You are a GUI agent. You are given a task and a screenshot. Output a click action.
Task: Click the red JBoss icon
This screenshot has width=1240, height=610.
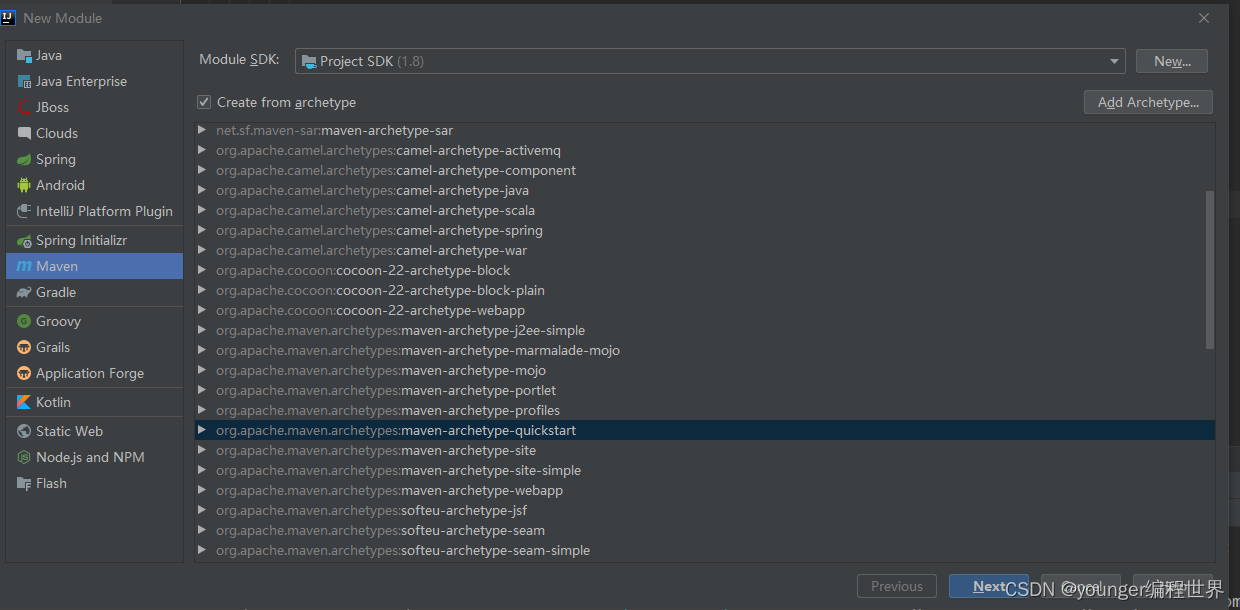25,107
